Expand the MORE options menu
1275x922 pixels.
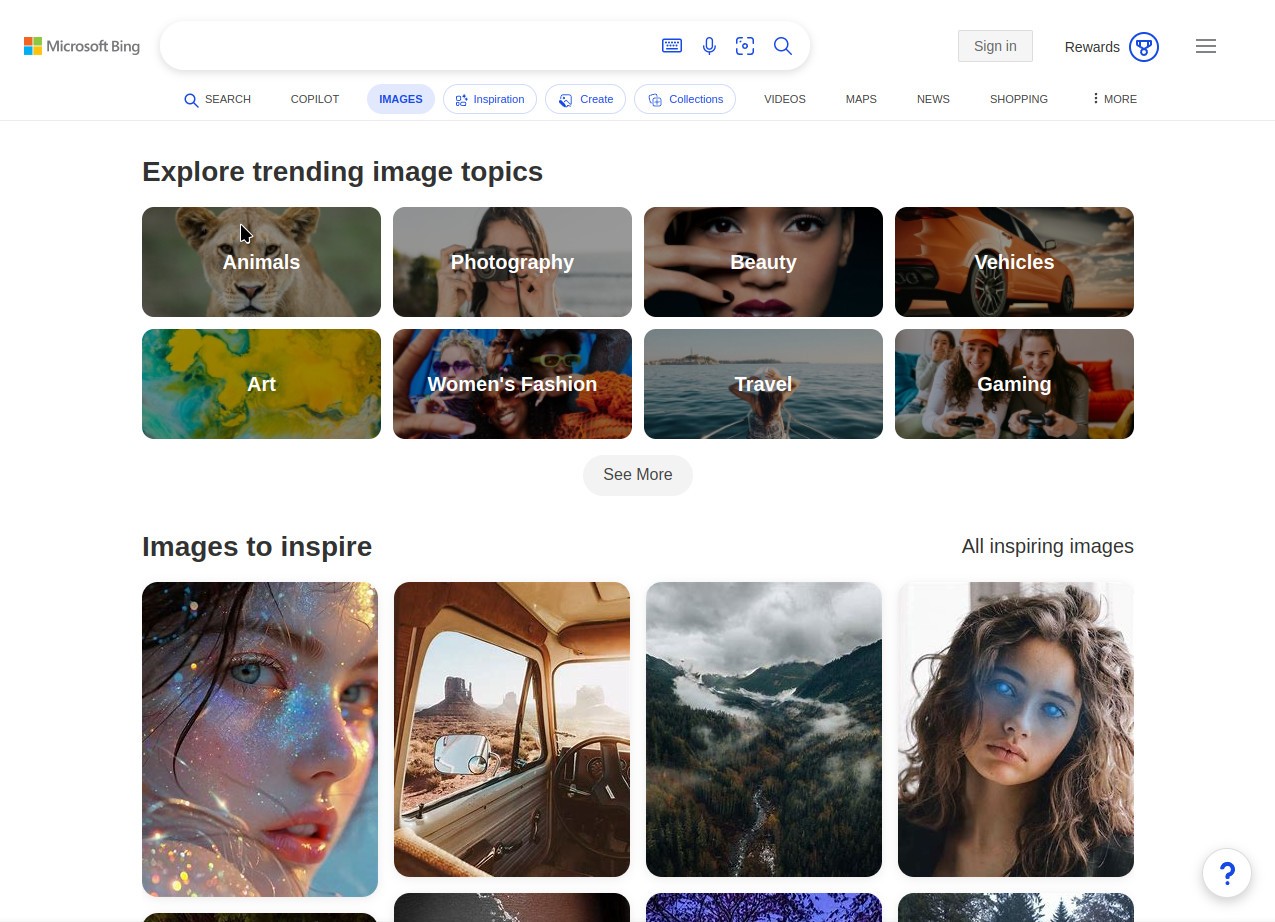click(1113, 99)
